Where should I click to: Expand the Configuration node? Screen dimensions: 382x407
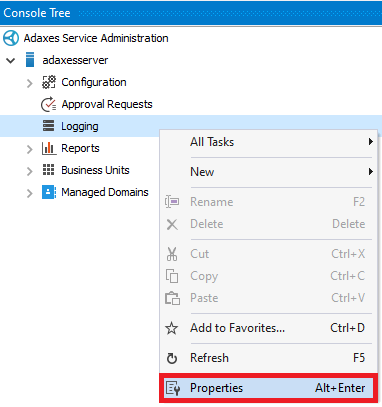[x=30, y=83]
